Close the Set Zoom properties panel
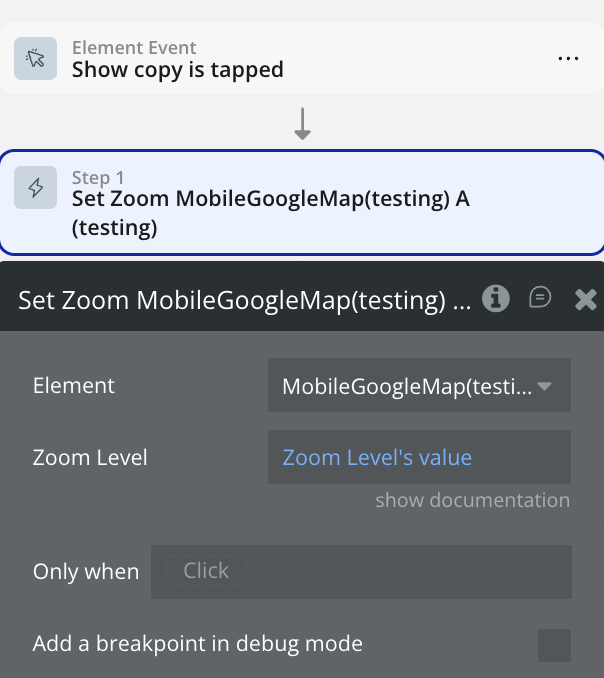This screenshot has height=678, width=604. pyautogui.click(x=585, y=299)
